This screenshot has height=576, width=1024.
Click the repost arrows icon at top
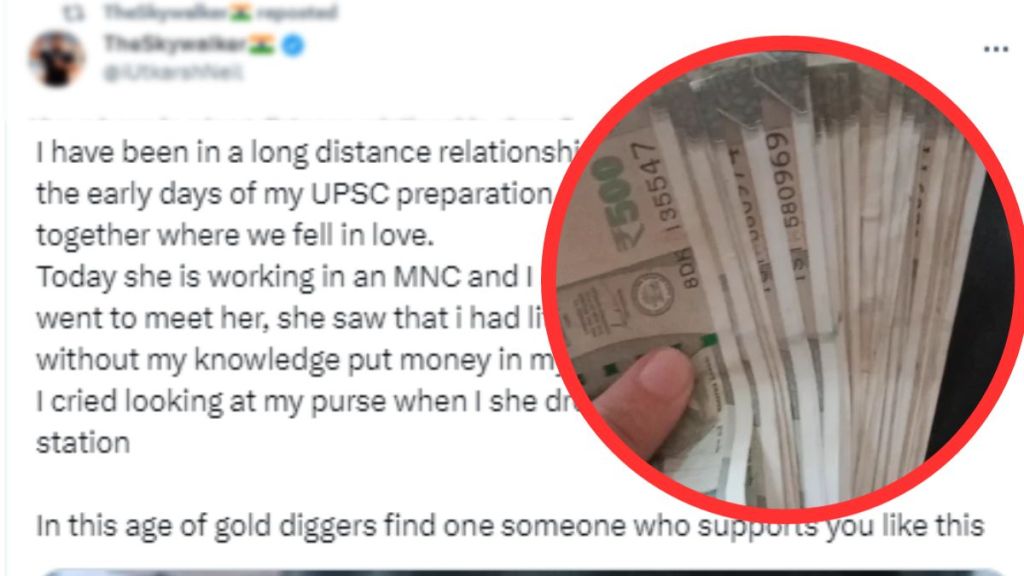[72, 12]
